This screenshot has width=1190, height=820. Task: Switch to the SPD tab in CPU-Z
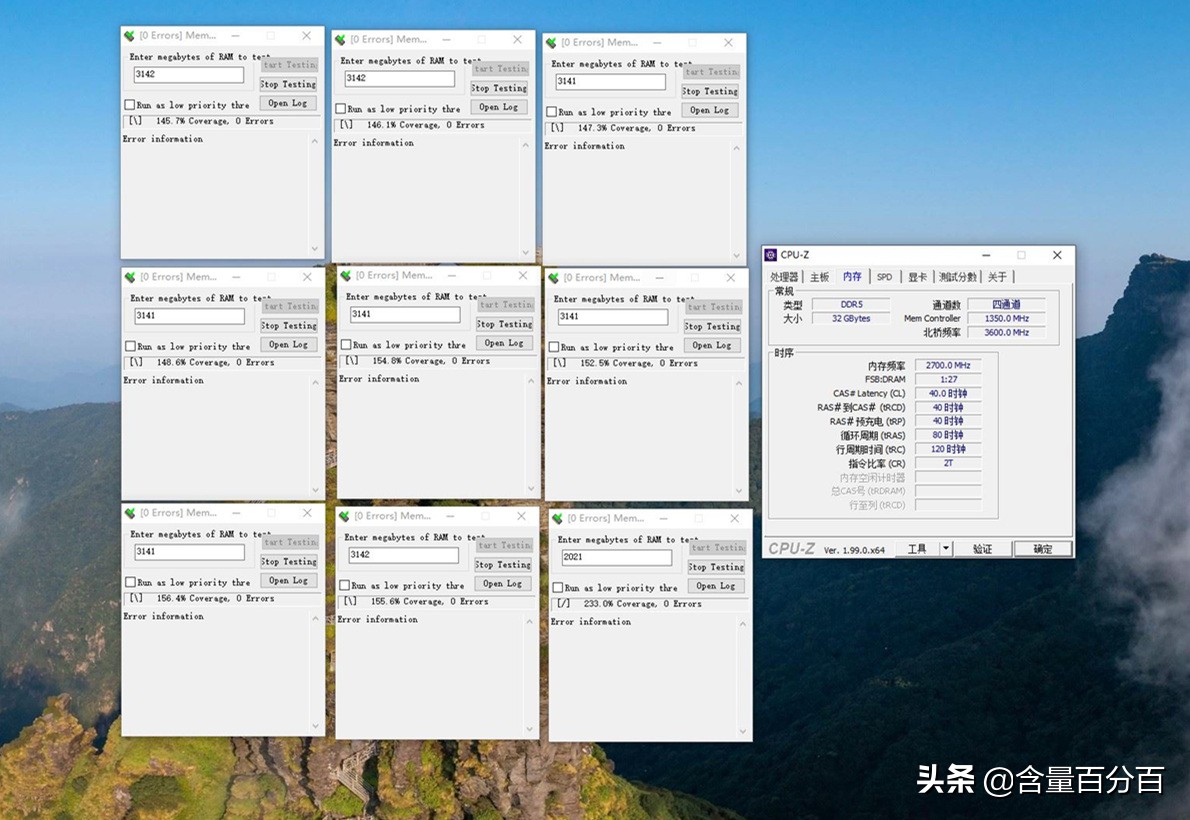[883, 276]
